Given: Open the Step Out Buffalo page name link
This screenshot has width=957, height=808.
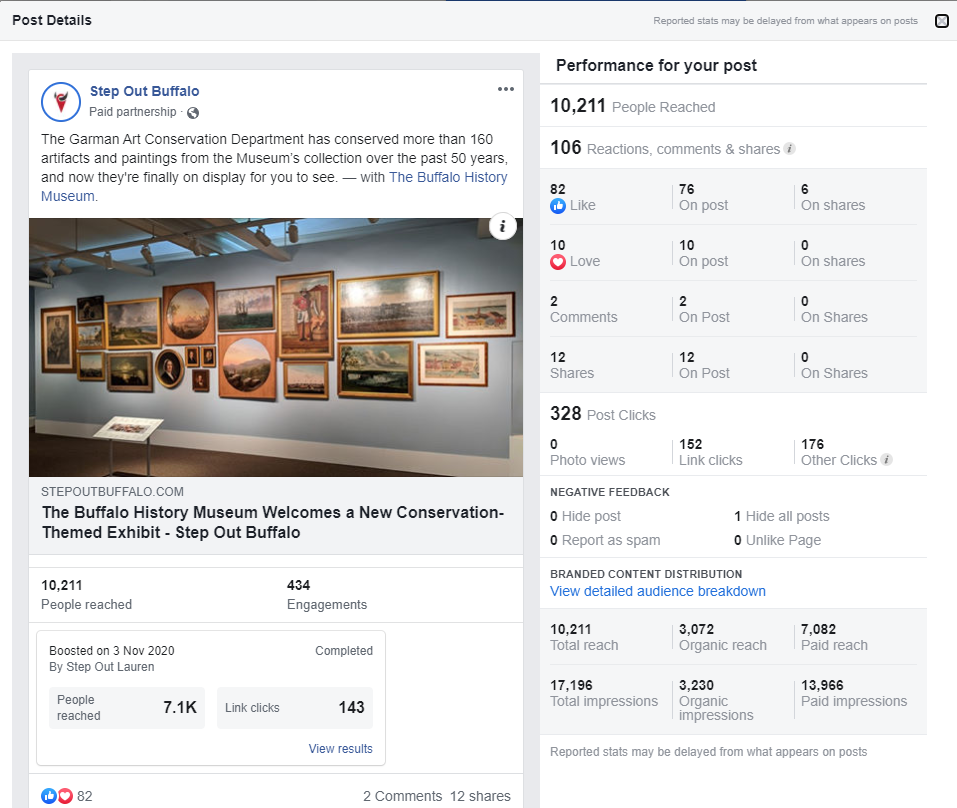Looking at the screenshot, I should 145,91.
